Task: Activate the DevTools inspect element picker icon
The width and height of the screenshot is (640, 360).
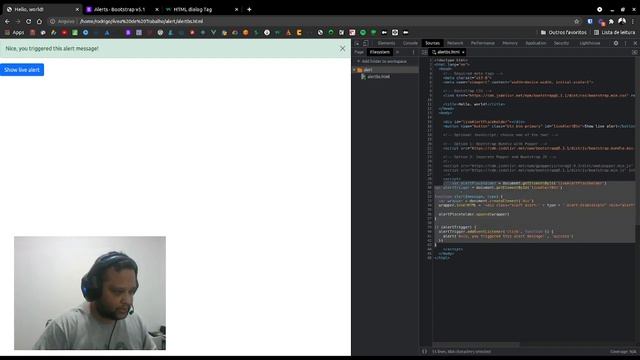Action: (357, 43)
